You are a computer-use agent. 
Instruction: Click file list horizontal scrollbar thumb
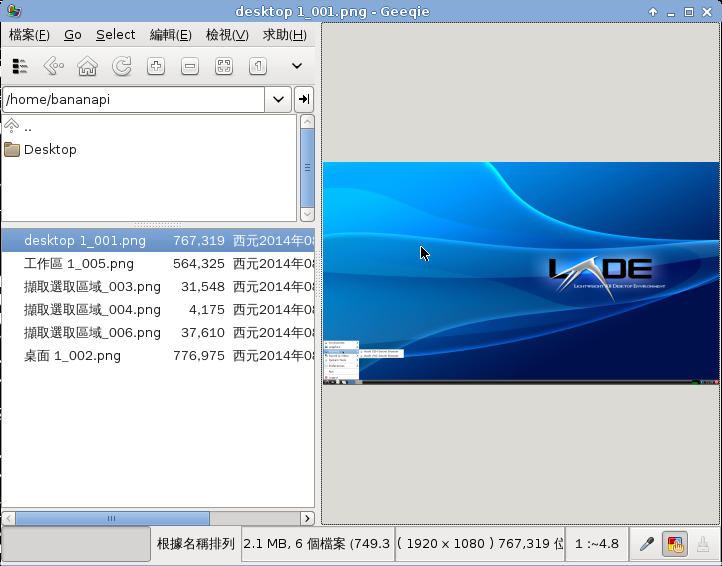pos(112,518)
